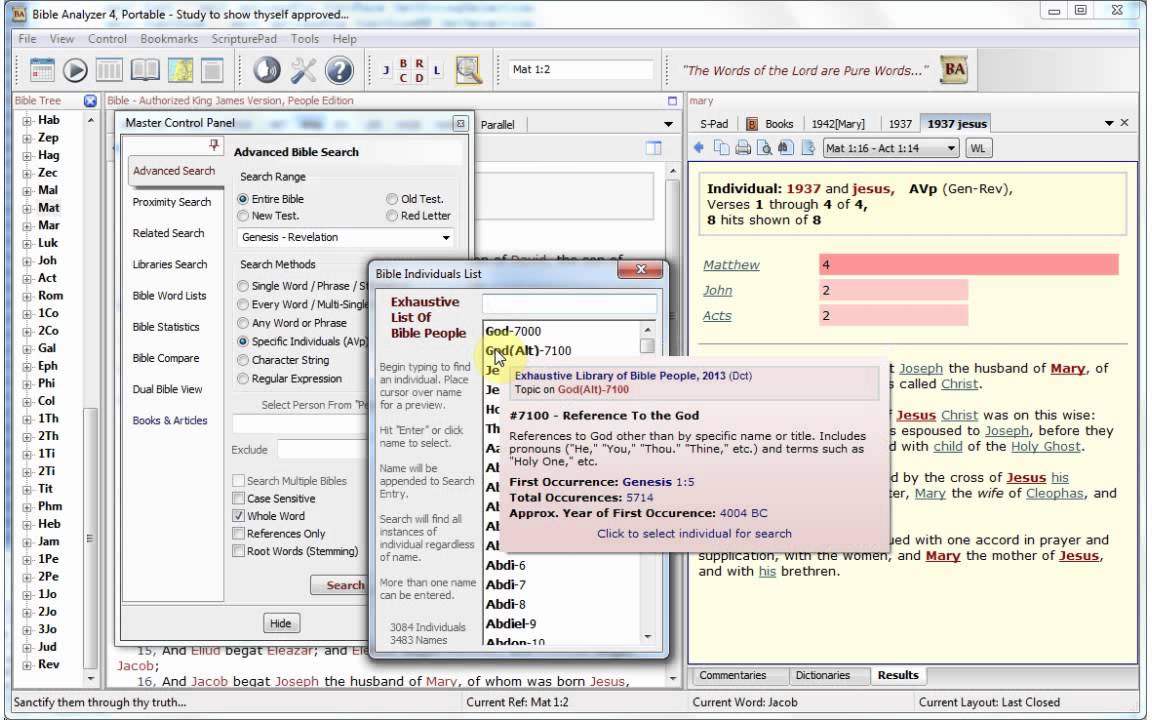The width and height of the screenshot is (1152, 720).
Task: Choose the Any Word or Phrase method
Action: coord(243,323)
